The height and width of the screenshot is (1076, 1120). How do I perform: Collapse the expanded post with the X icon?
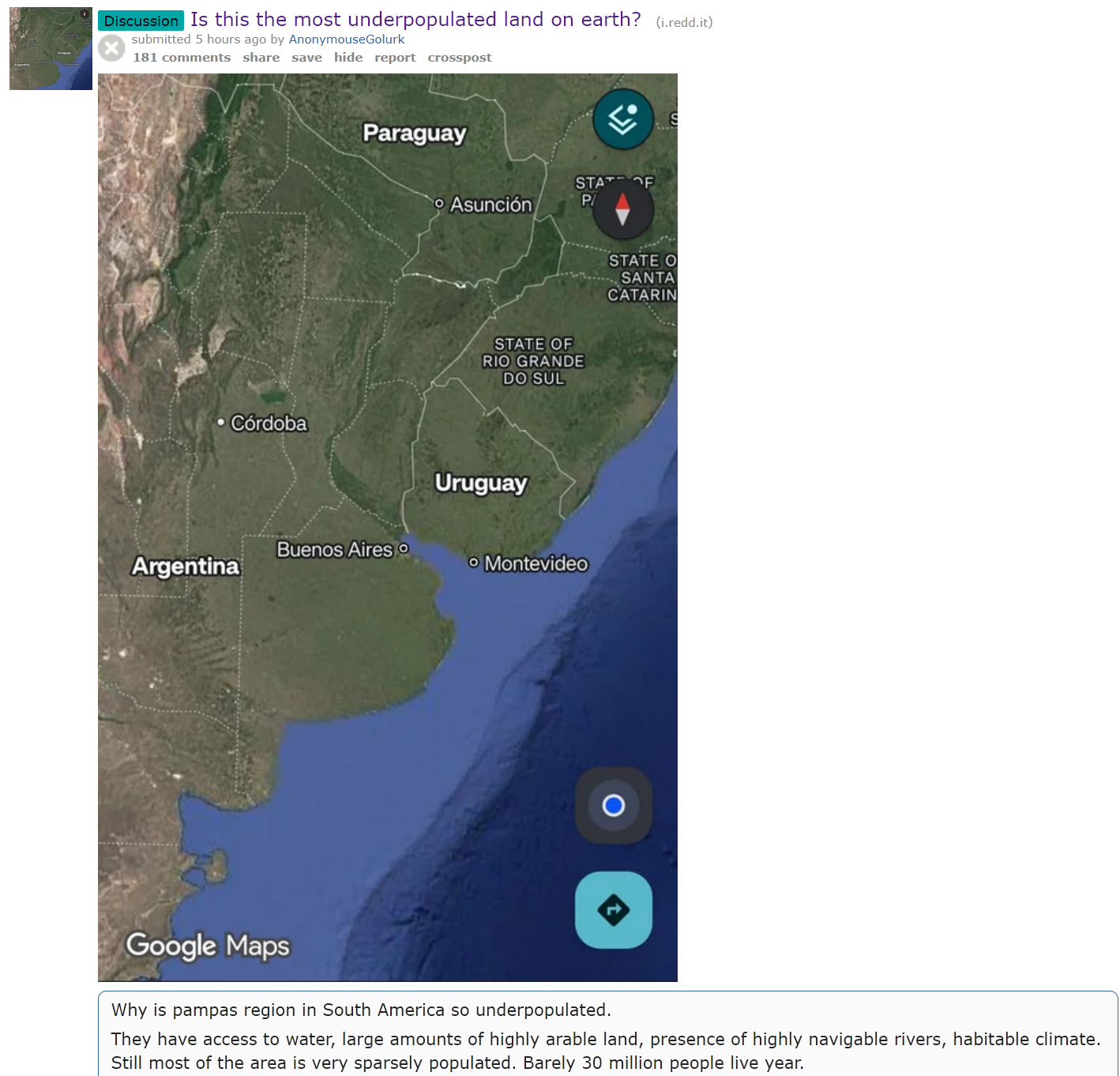coord(112,48)
